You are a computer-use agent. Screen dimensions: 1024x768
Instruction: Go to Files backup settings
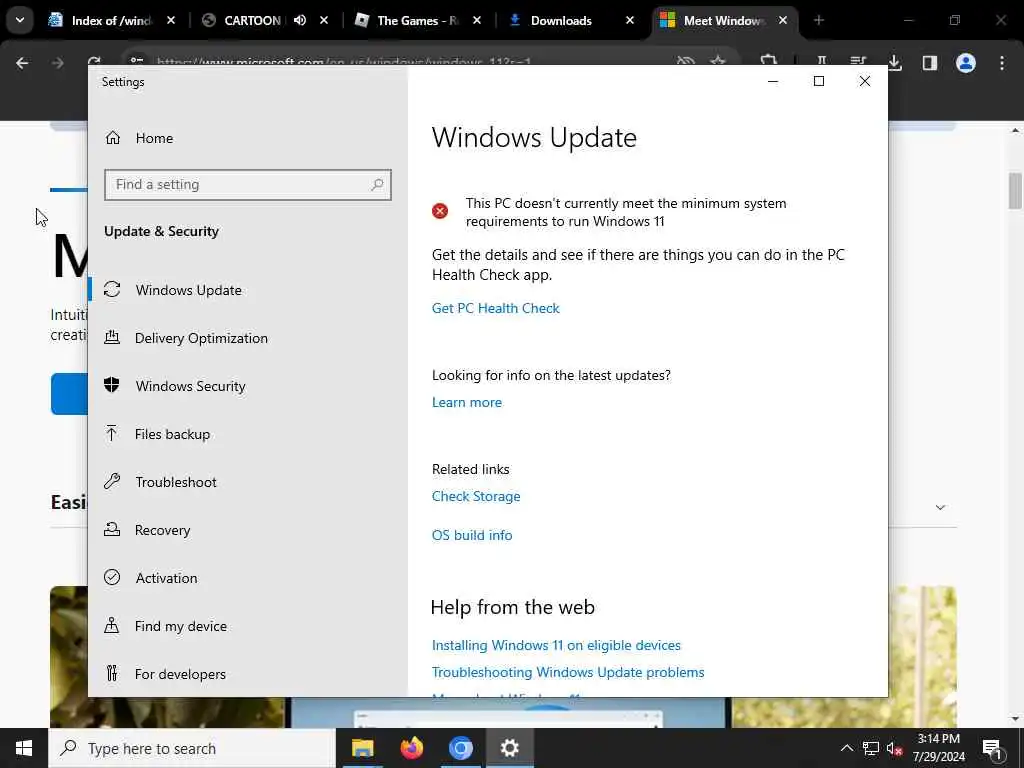click(172, 434)
